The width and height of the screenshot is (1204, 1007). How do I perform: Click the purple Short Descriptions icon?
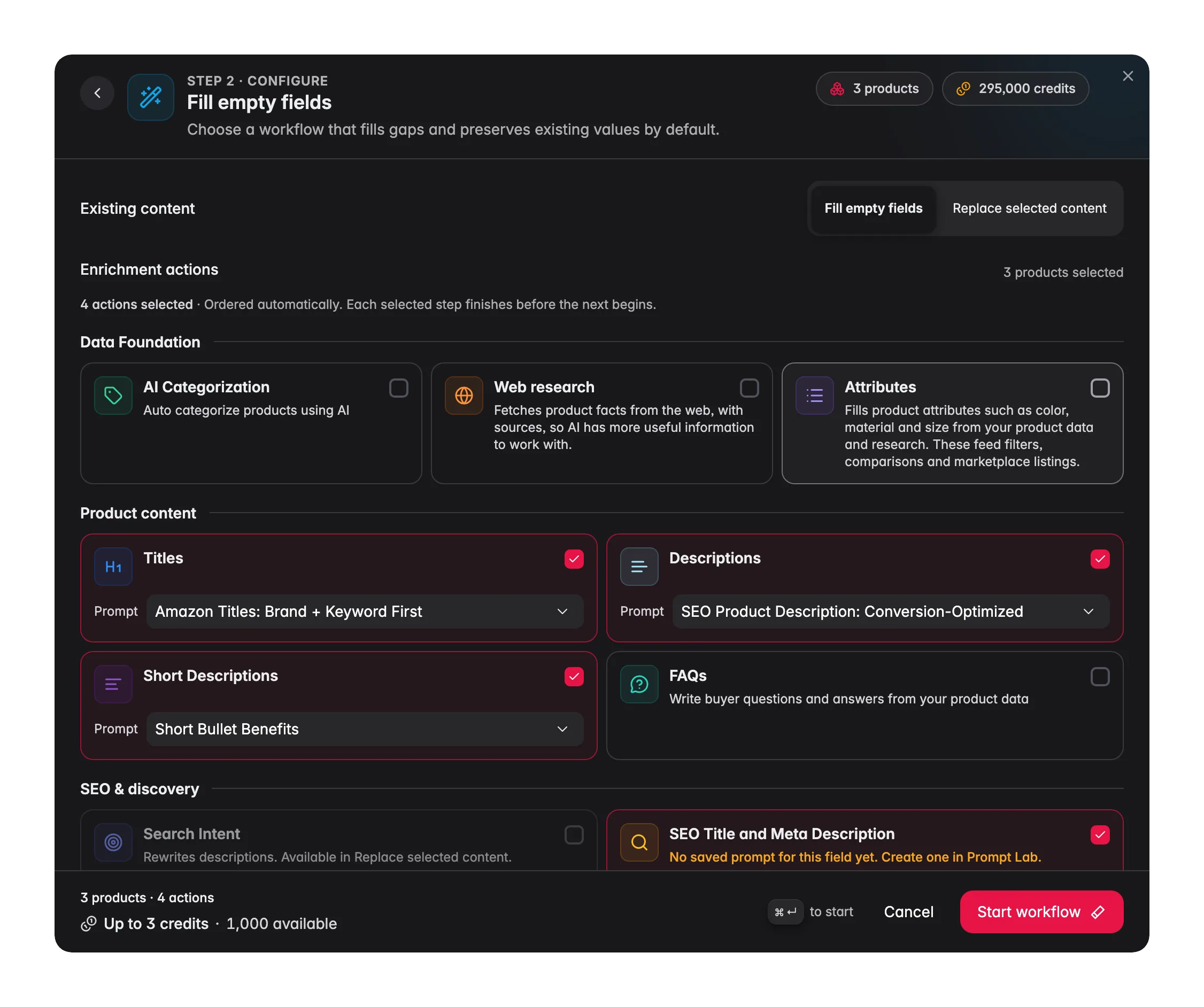(x=113, y=684)
